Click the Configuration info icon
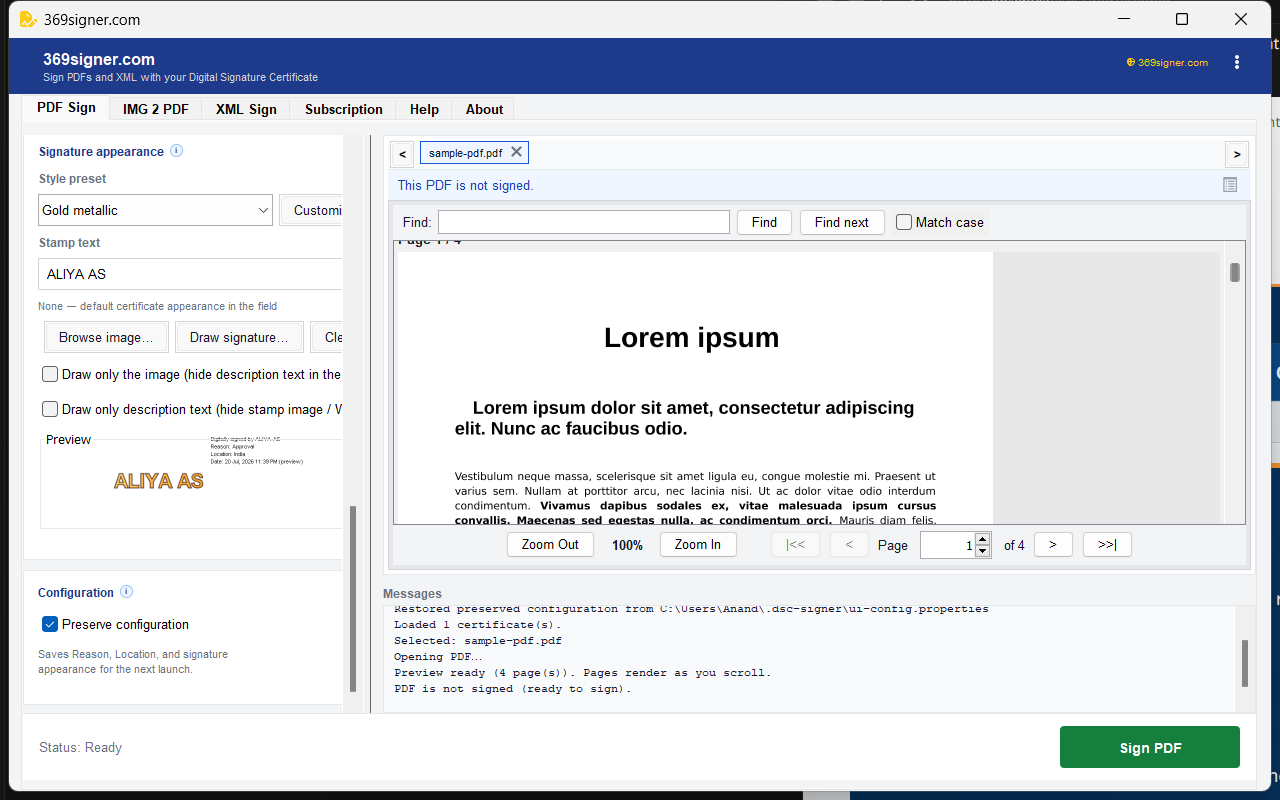This screenshot has height=800, width=1280. (x=127, y=592)
